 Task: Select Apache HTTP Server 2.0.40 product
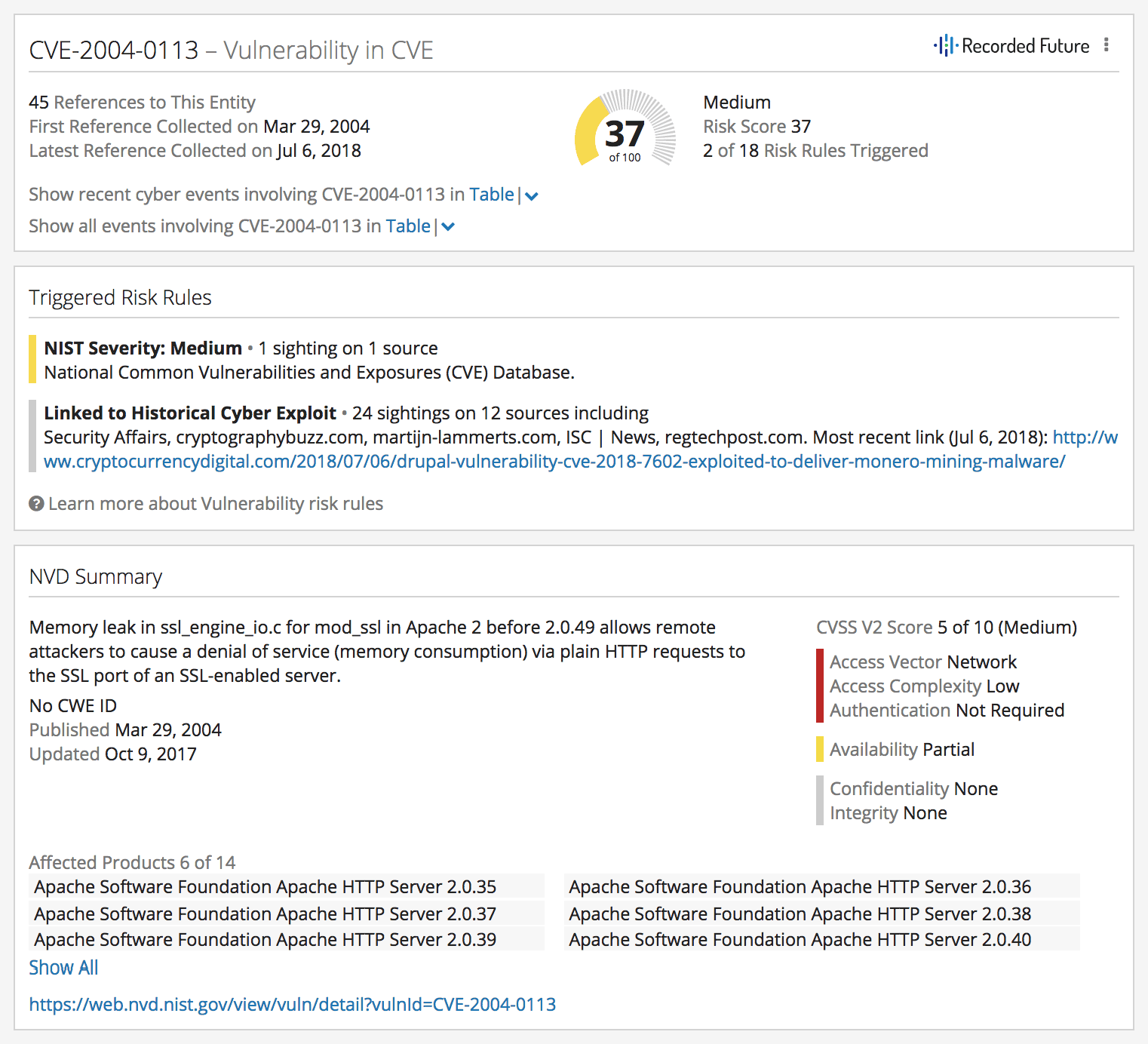click(822, 939)
